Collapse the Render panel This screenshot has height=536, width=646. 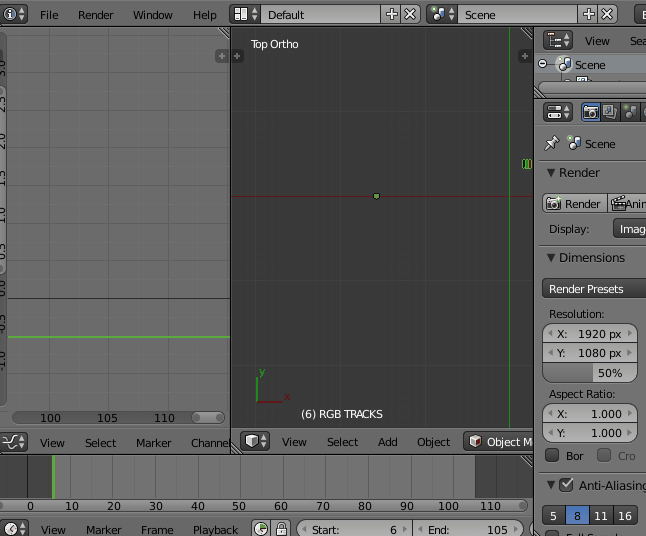pyautogui.click(x=551, y=173)
